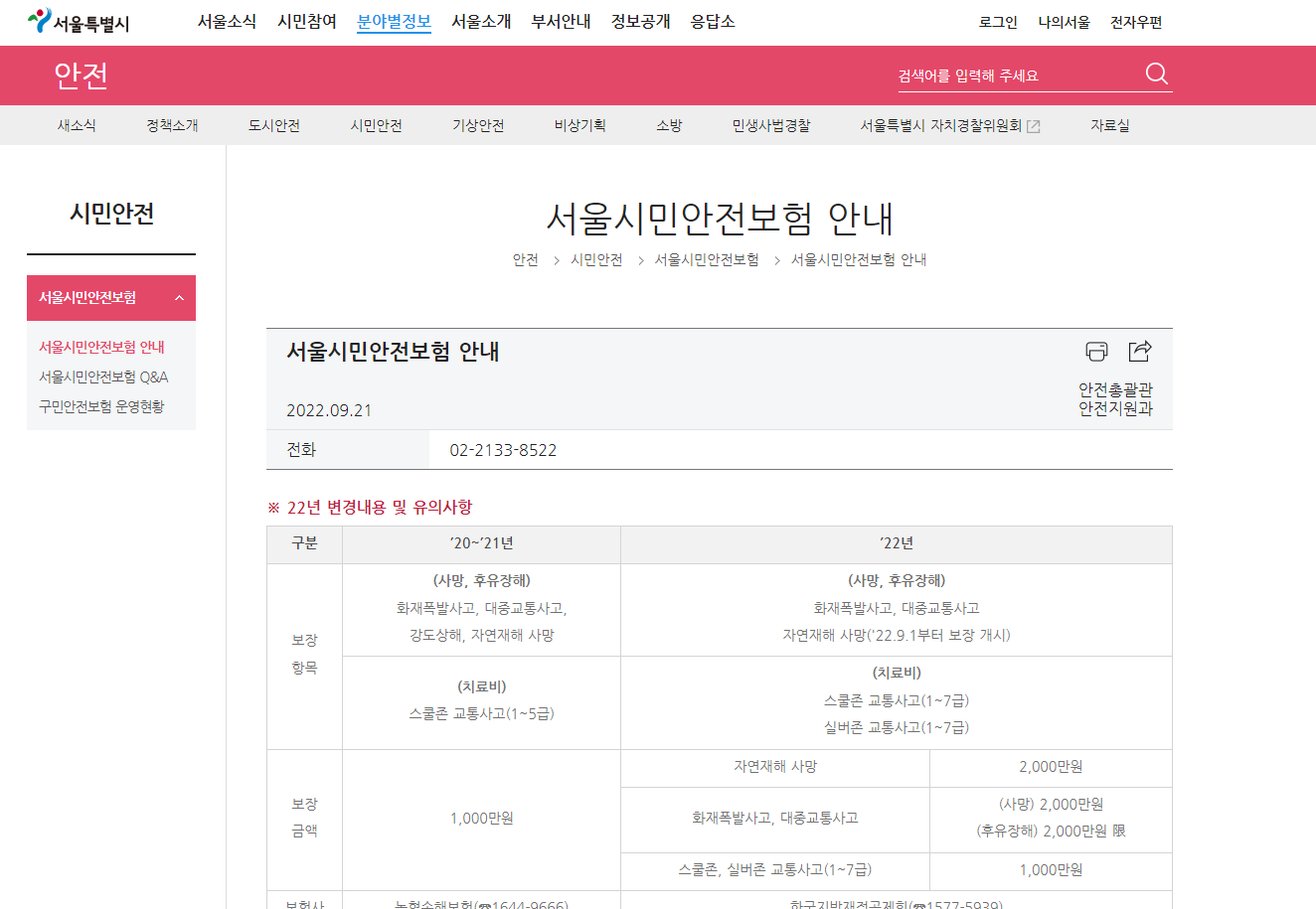Open the 민생사법경찰 section
This screenshot has width=1316, height=909.
(768, 124)
